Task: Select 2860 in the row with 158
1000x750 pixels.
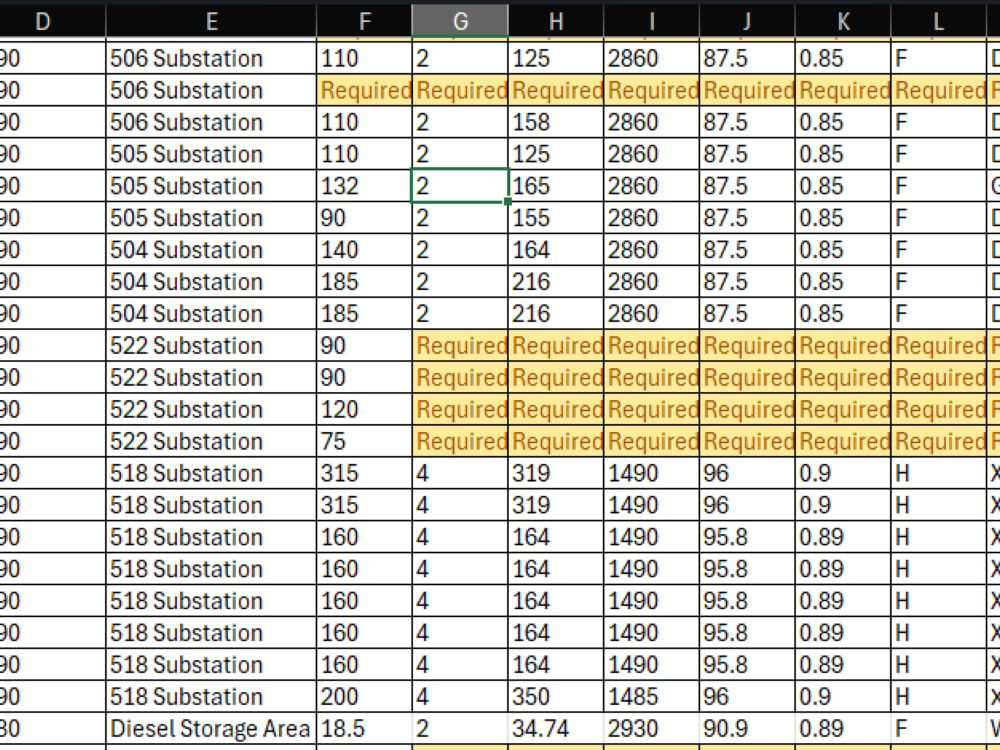Action: click(x=651, y=122)
